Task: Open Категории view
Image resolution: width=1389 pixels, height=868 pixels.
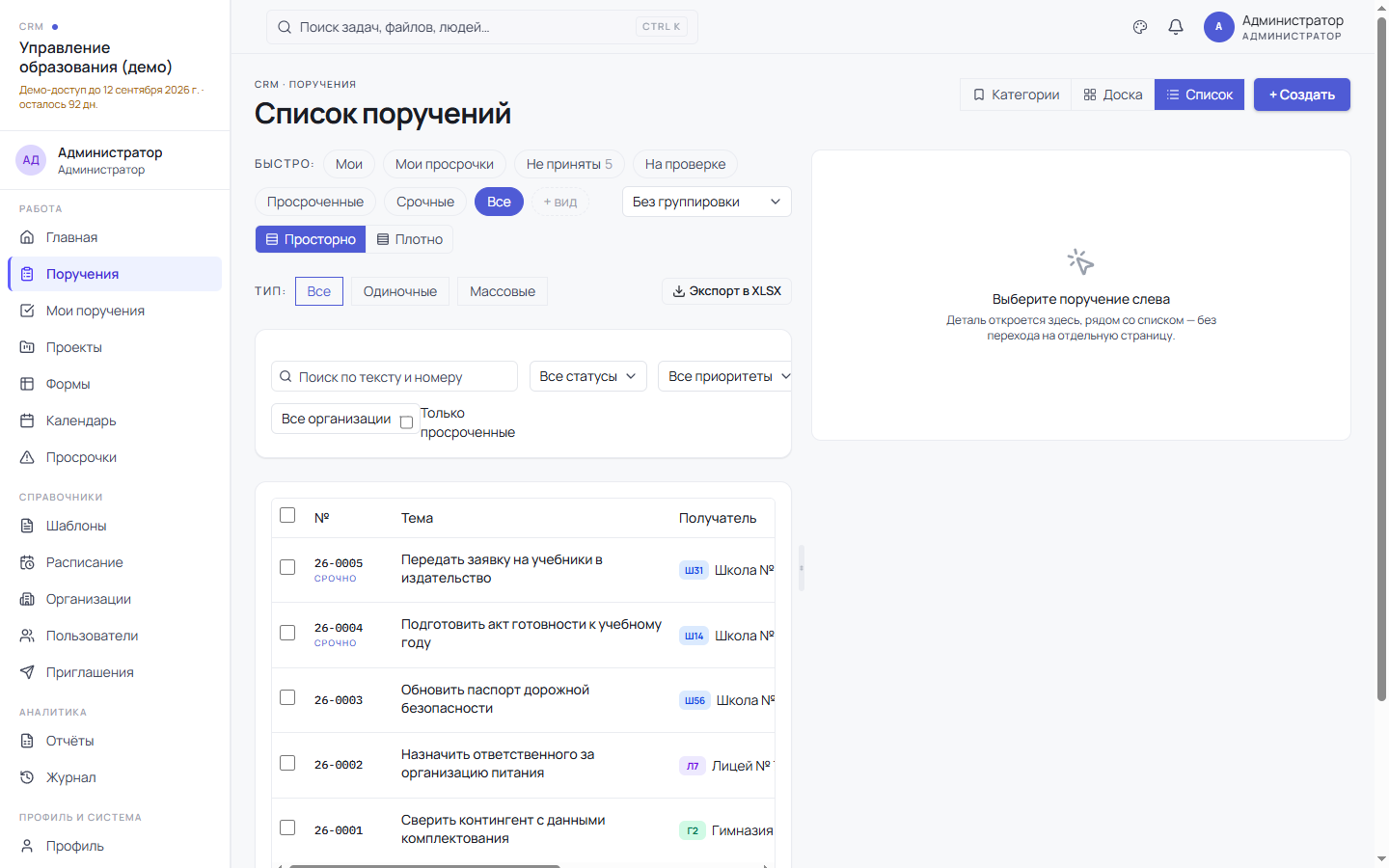Action: point(1016,95)
